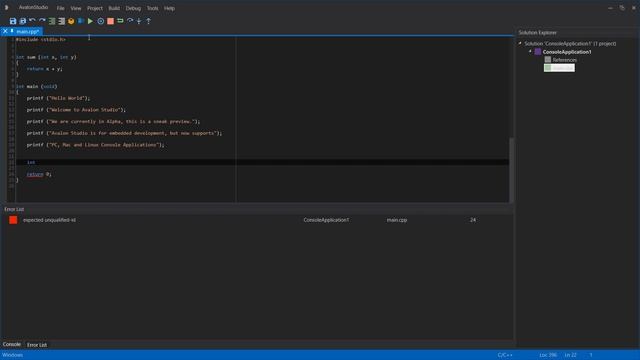Switch to the Error List bottom tab

pos(37,345)
